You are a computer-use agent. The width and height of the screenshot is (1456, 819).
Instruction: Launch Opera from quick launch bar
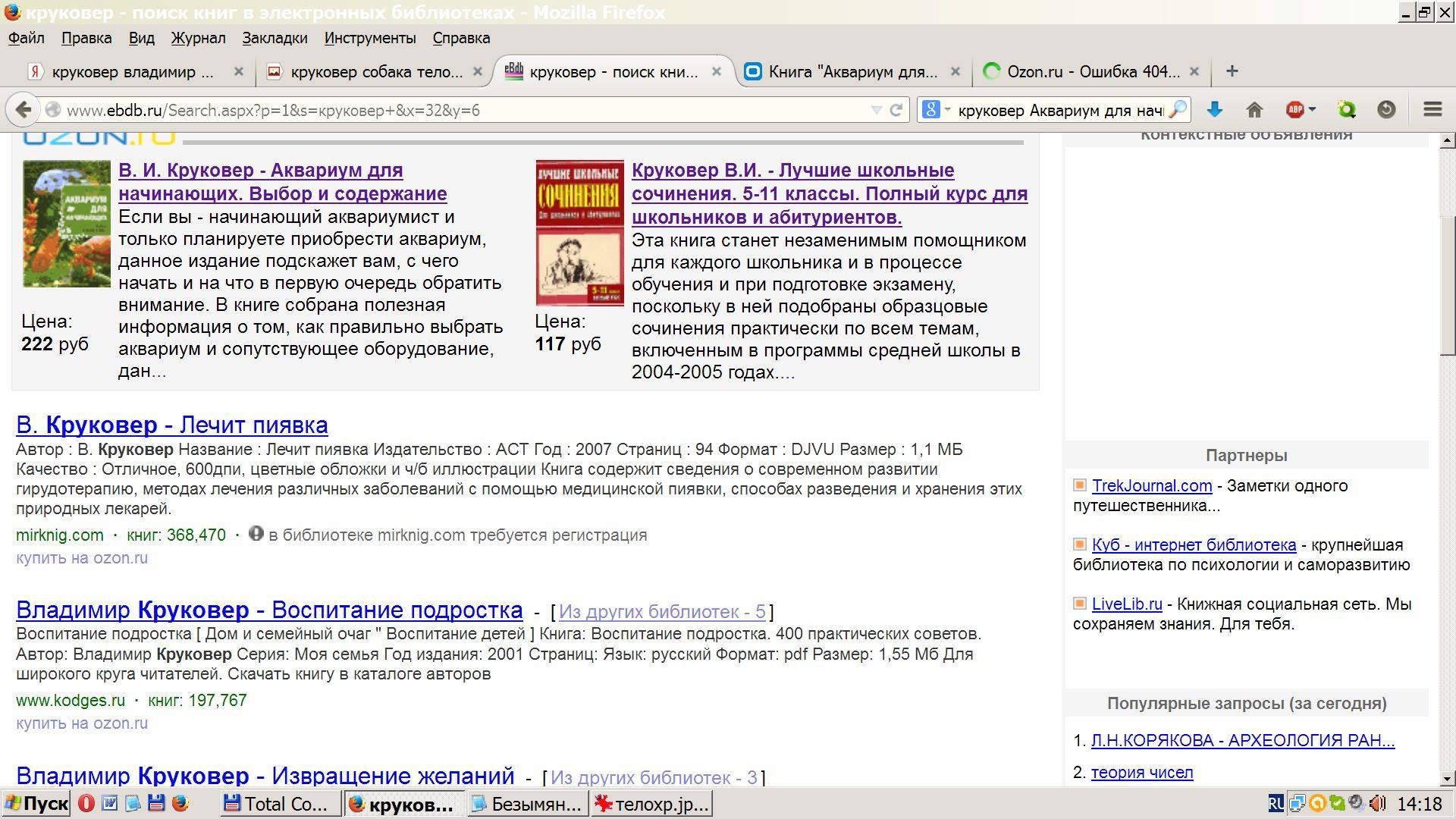[86, 804]
